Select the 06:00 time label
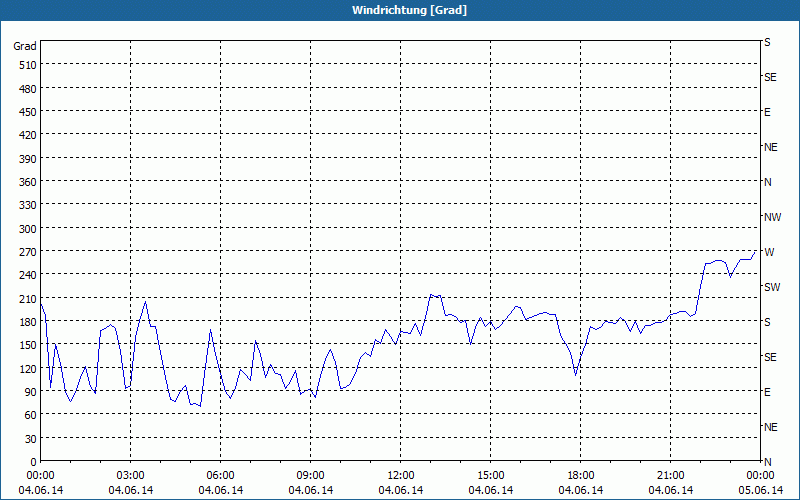The height and width of the screenshot is (500, 800). tap(220, 476)
